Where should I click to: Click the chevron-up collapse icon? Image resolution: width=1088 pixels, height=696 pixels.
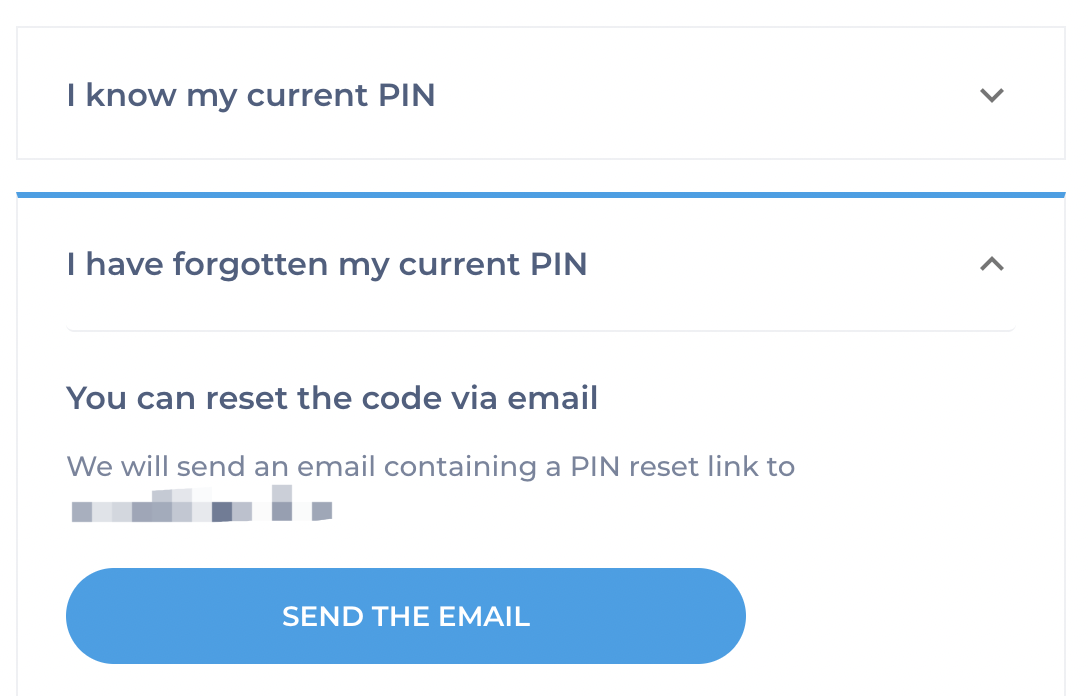[991, 264]
